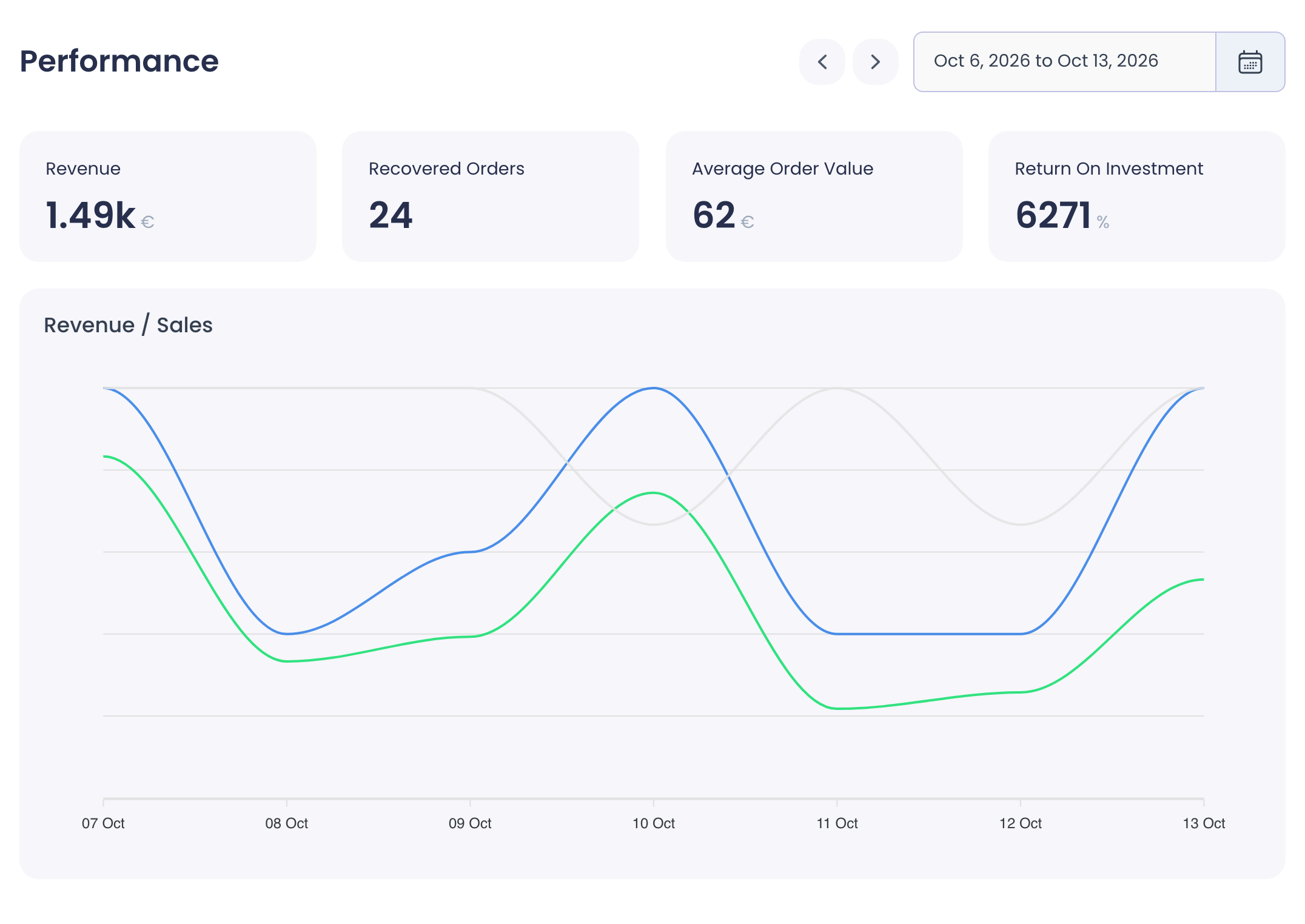Click the 12 Oct axis label

pos(1021,823)
